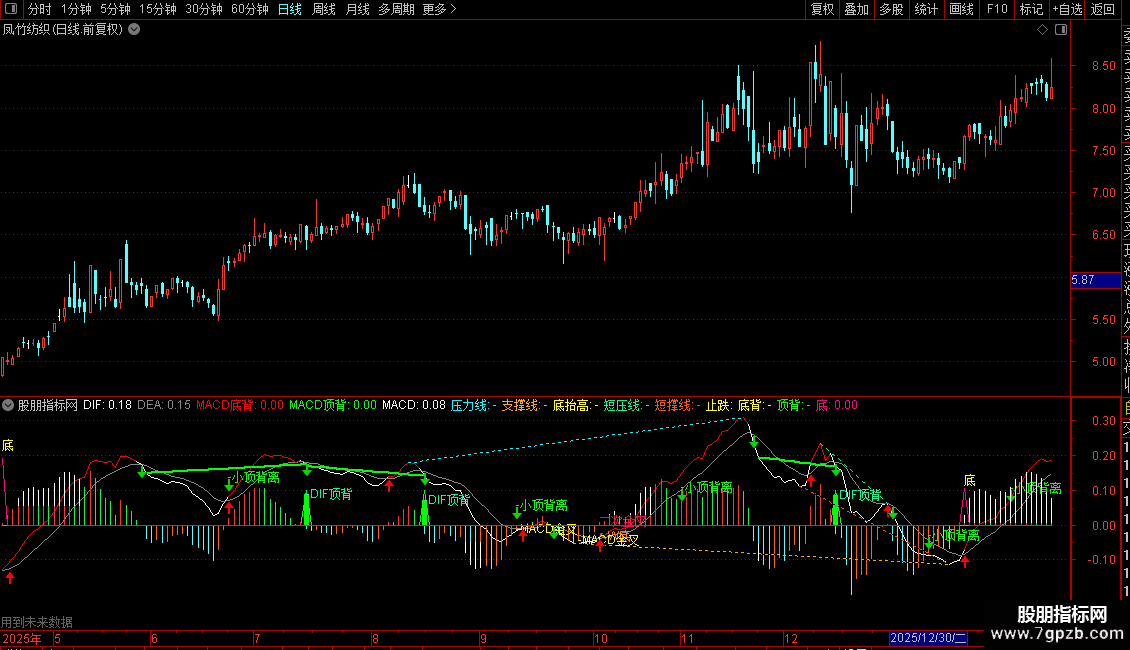The width and height of the screenshot is (1130, 650).
Task: Click month 12 on the date axis
Action: 791,638
